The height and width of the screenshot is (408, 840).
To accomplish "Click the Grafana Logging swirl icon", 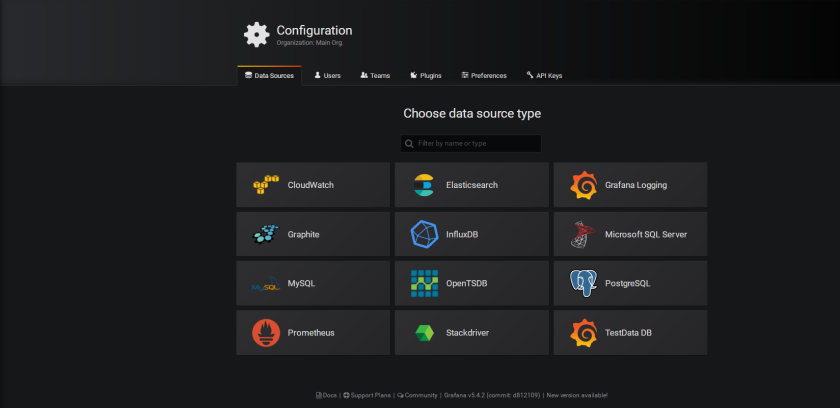I will (x=583, y=185).
